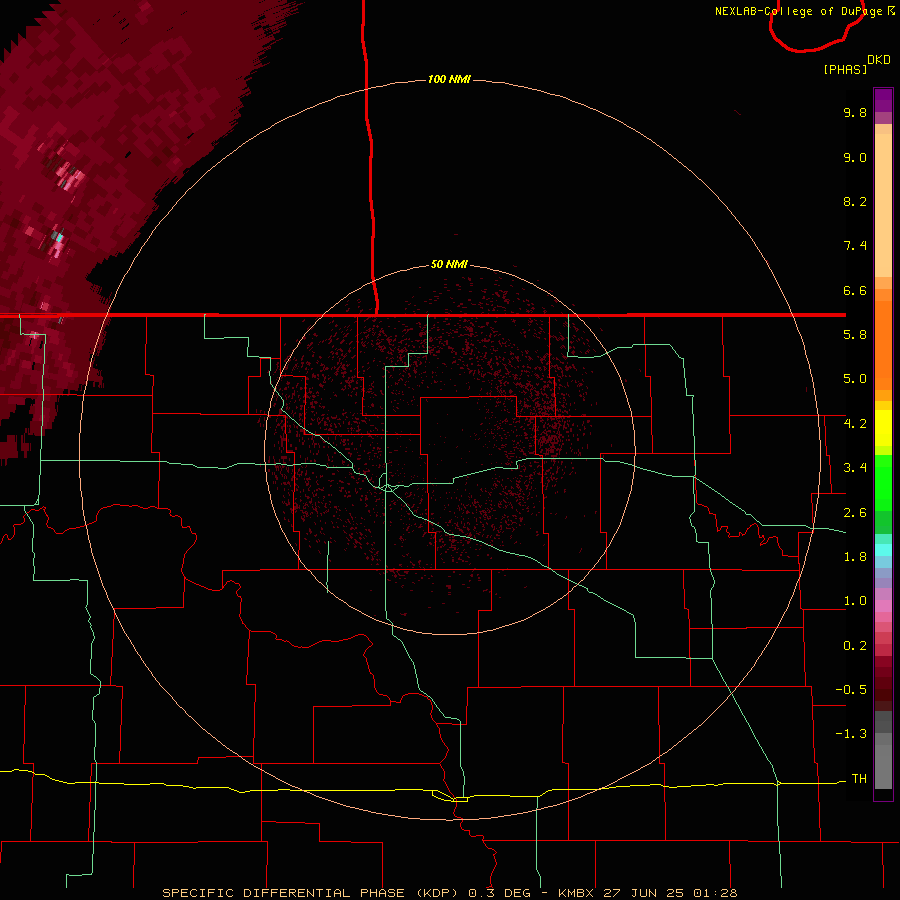The image size is (900, 900).
Task: Click the DKD product label
Action: point(878,60)
